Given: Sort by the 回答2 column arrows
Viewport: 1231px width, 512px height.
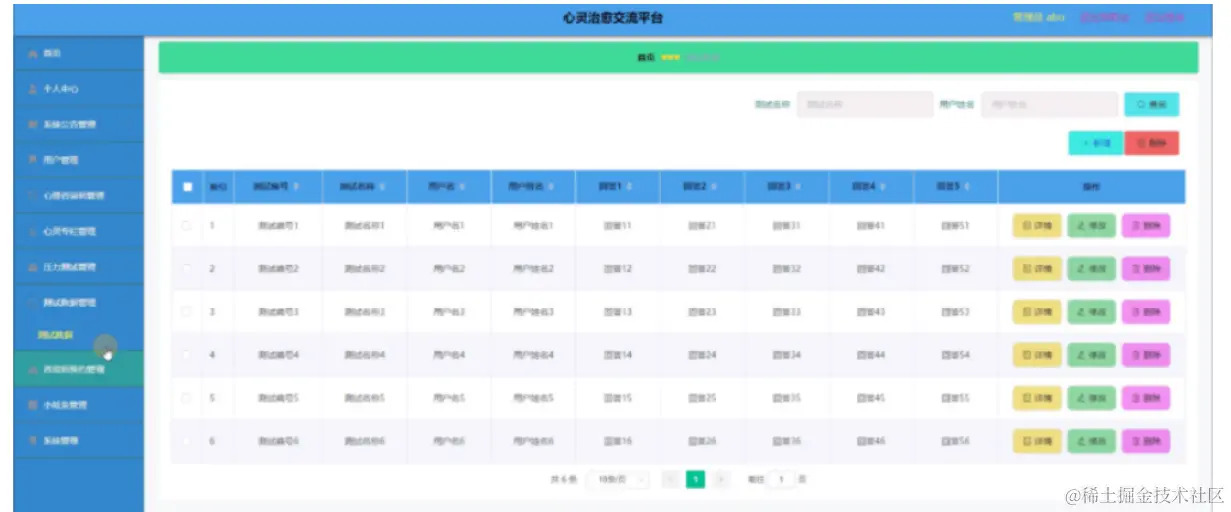Looking at the screenshot, I should [x=712, y=186].
